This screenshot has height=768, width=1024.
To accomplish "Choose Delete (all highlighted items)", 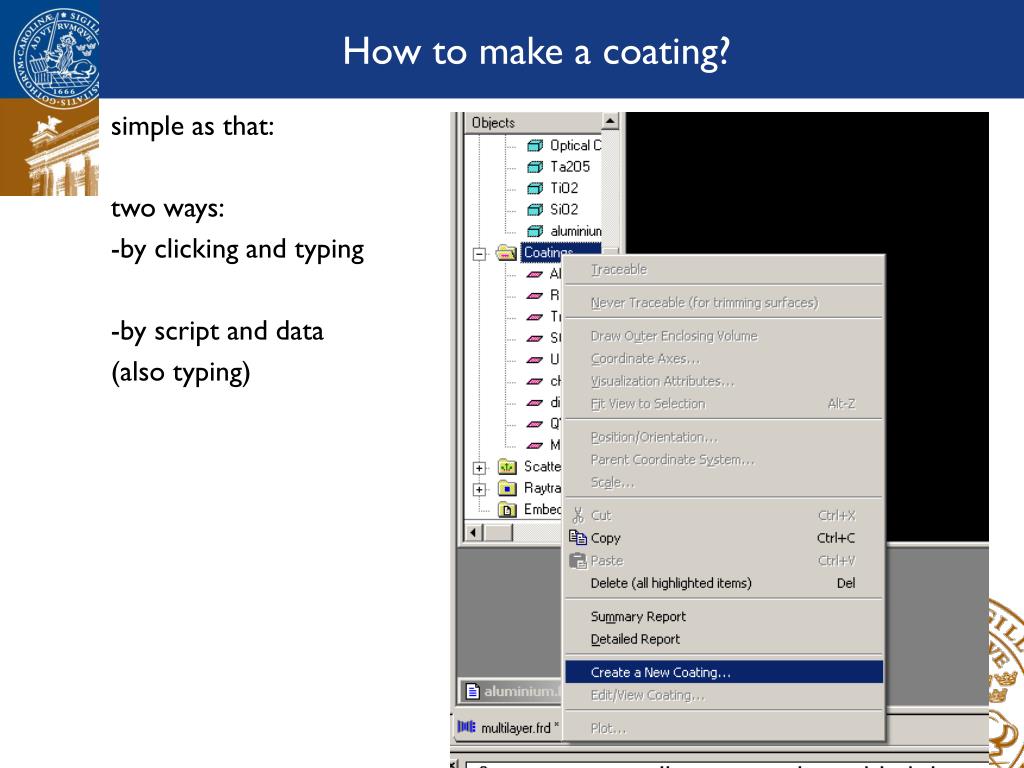I will [x=724, y=583].
